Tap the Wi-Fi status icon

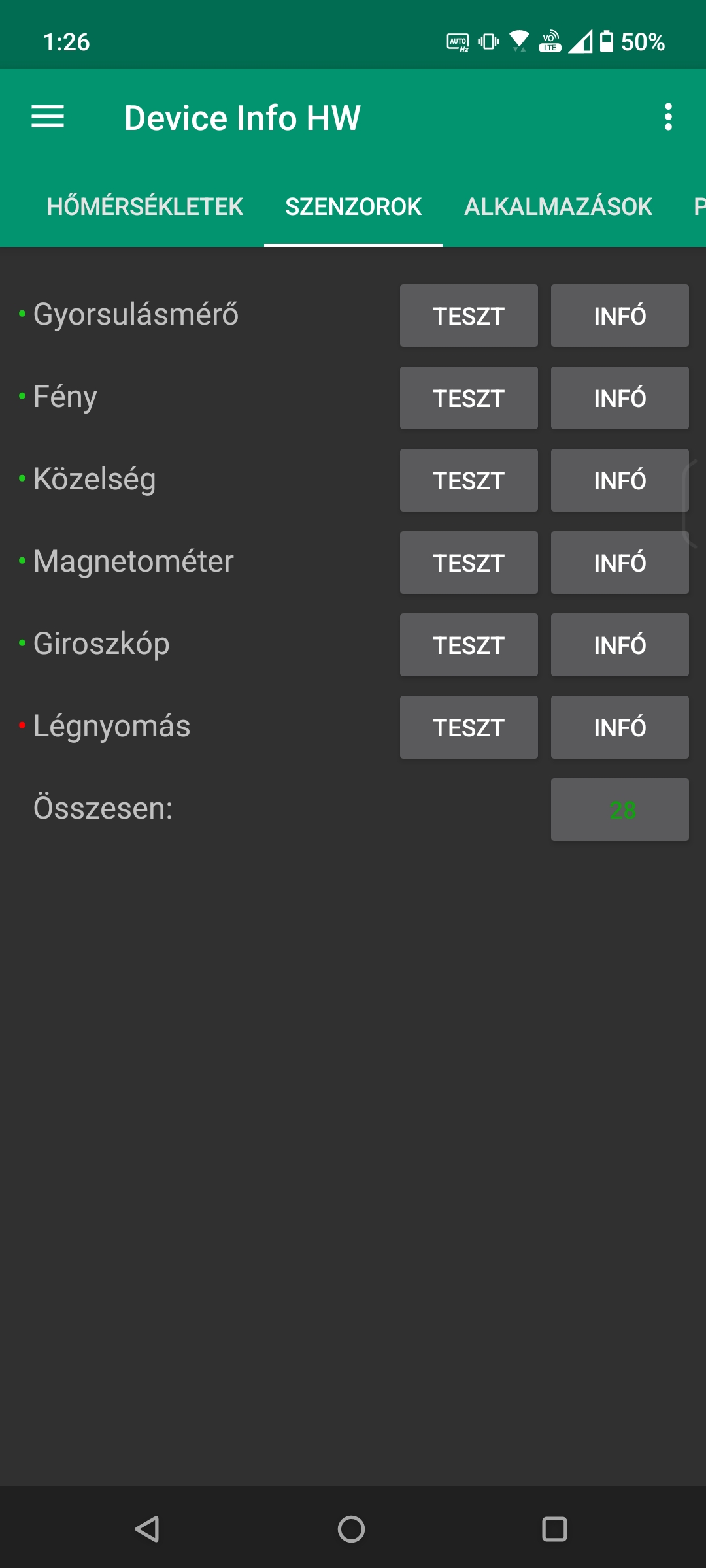[x=520, y=42]
